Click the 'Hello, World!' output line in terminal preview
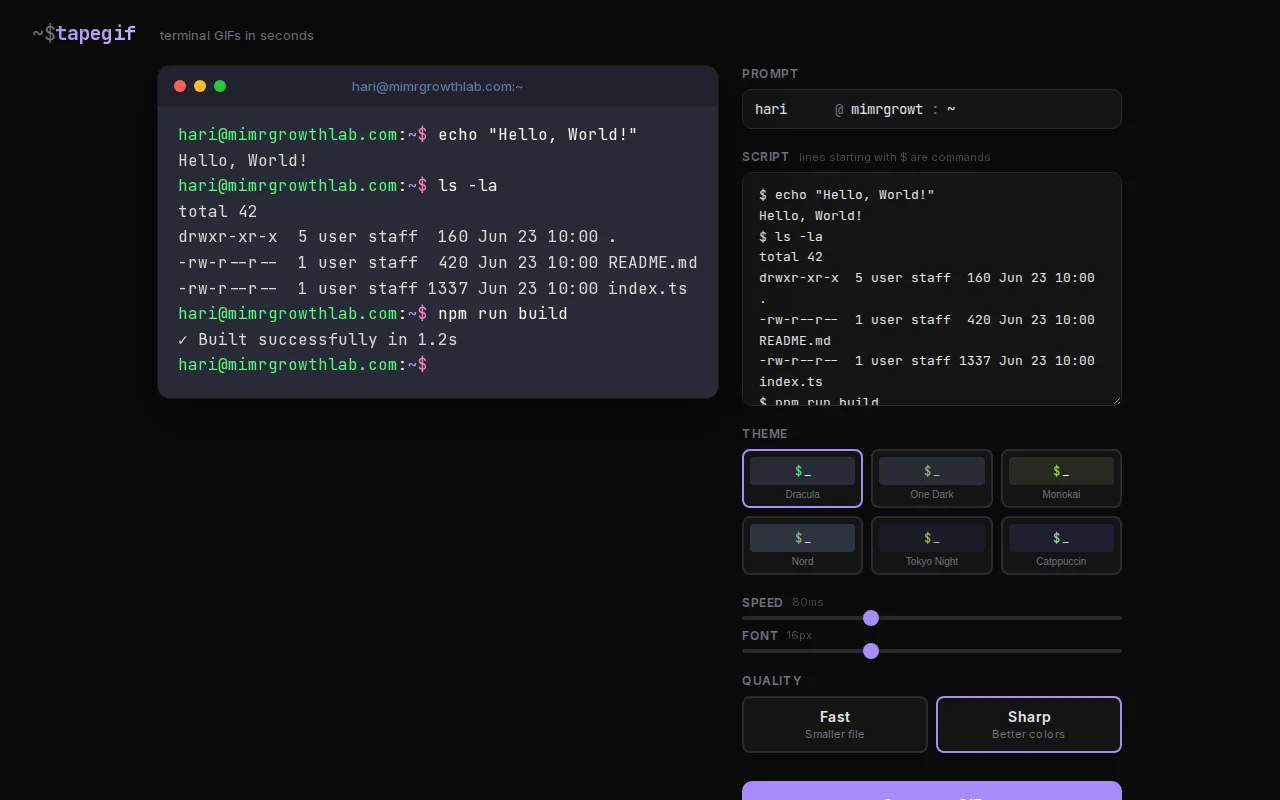Screen dimensions: 1280x800 coord(243,160)
